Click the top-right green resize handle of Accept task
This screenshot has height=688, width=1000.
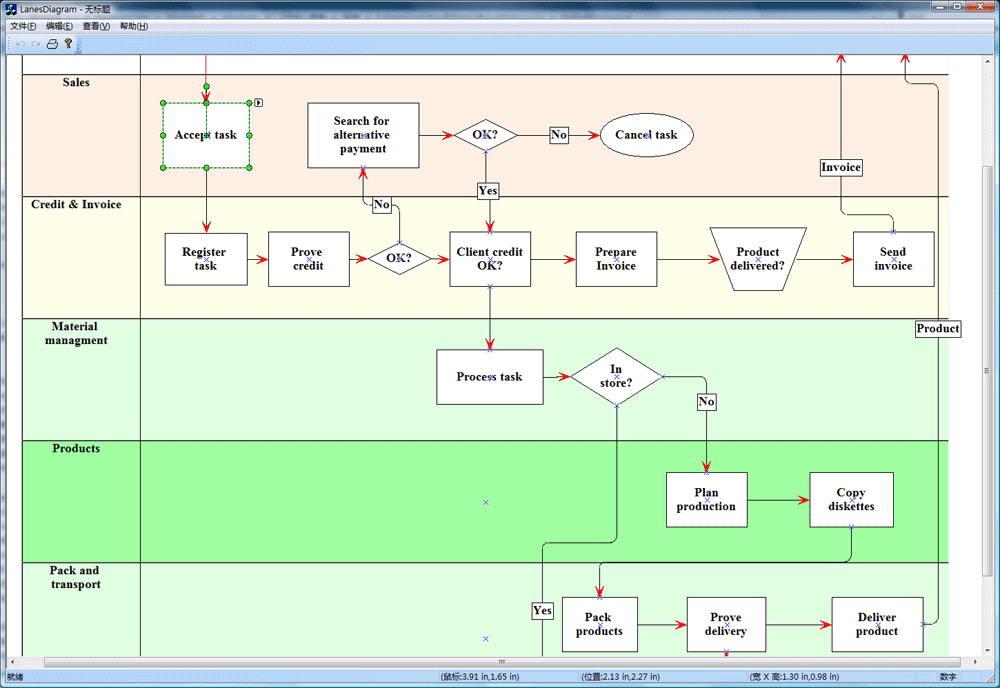tap(249, 103)
